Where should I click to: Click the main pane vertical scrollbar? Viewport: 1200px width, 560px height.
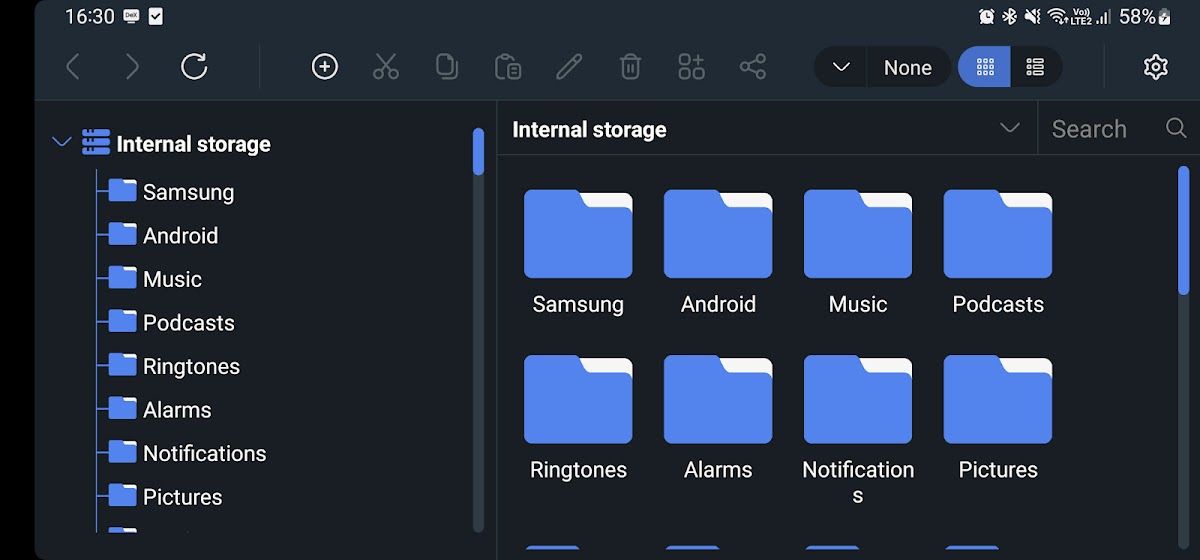coord(1184,230)
